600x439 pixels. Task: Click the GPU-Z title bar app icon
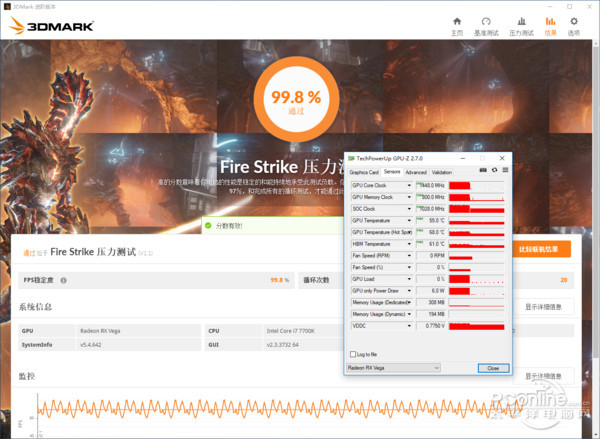(x=351, y=158)
